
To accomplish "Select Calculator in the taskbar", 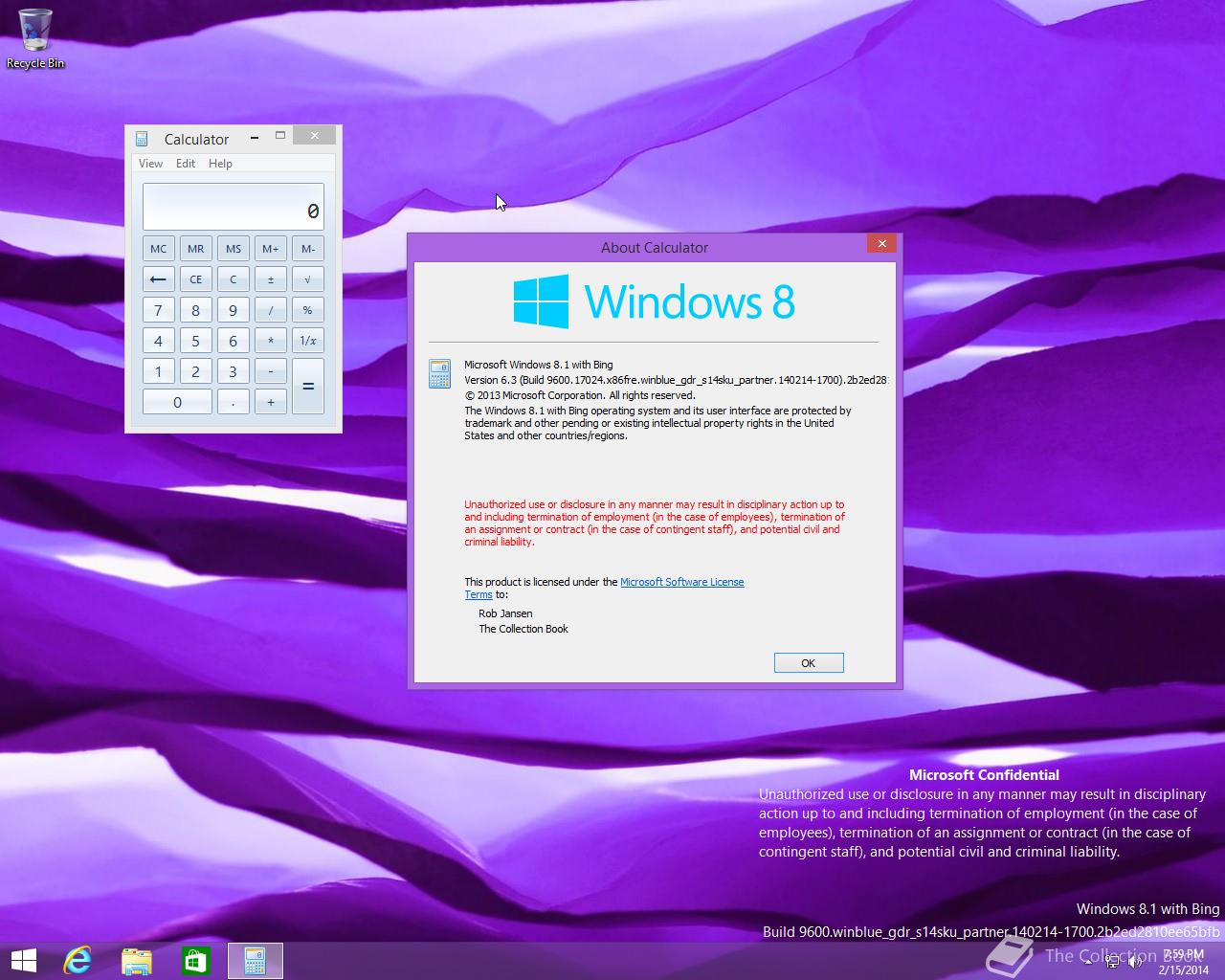I will pos(255,960).
